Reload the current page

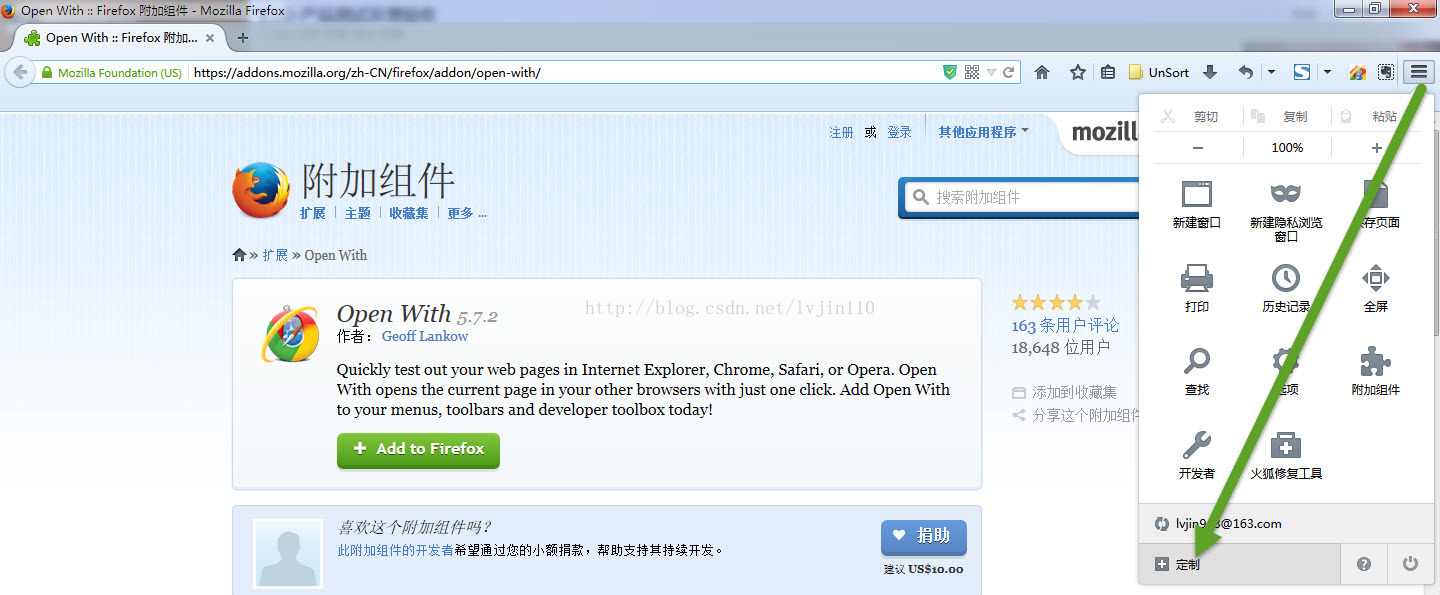(1009, 72)
